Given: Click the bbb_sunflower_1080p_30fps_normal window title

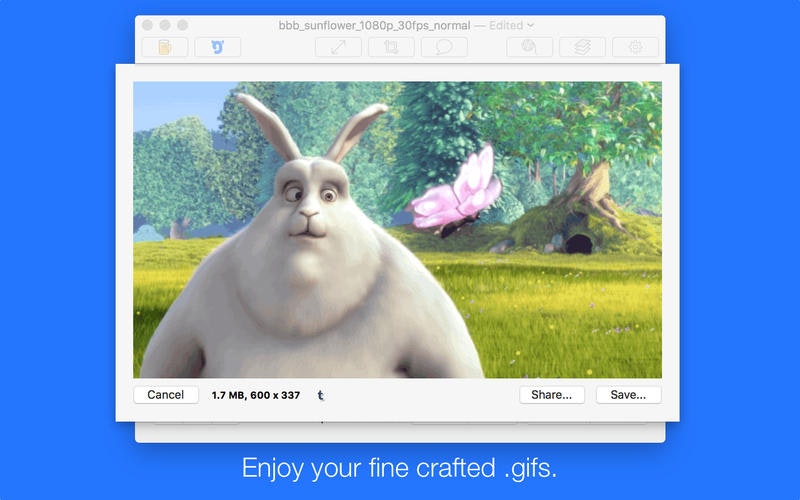Looking at the screenshot, I should point(374,26).
